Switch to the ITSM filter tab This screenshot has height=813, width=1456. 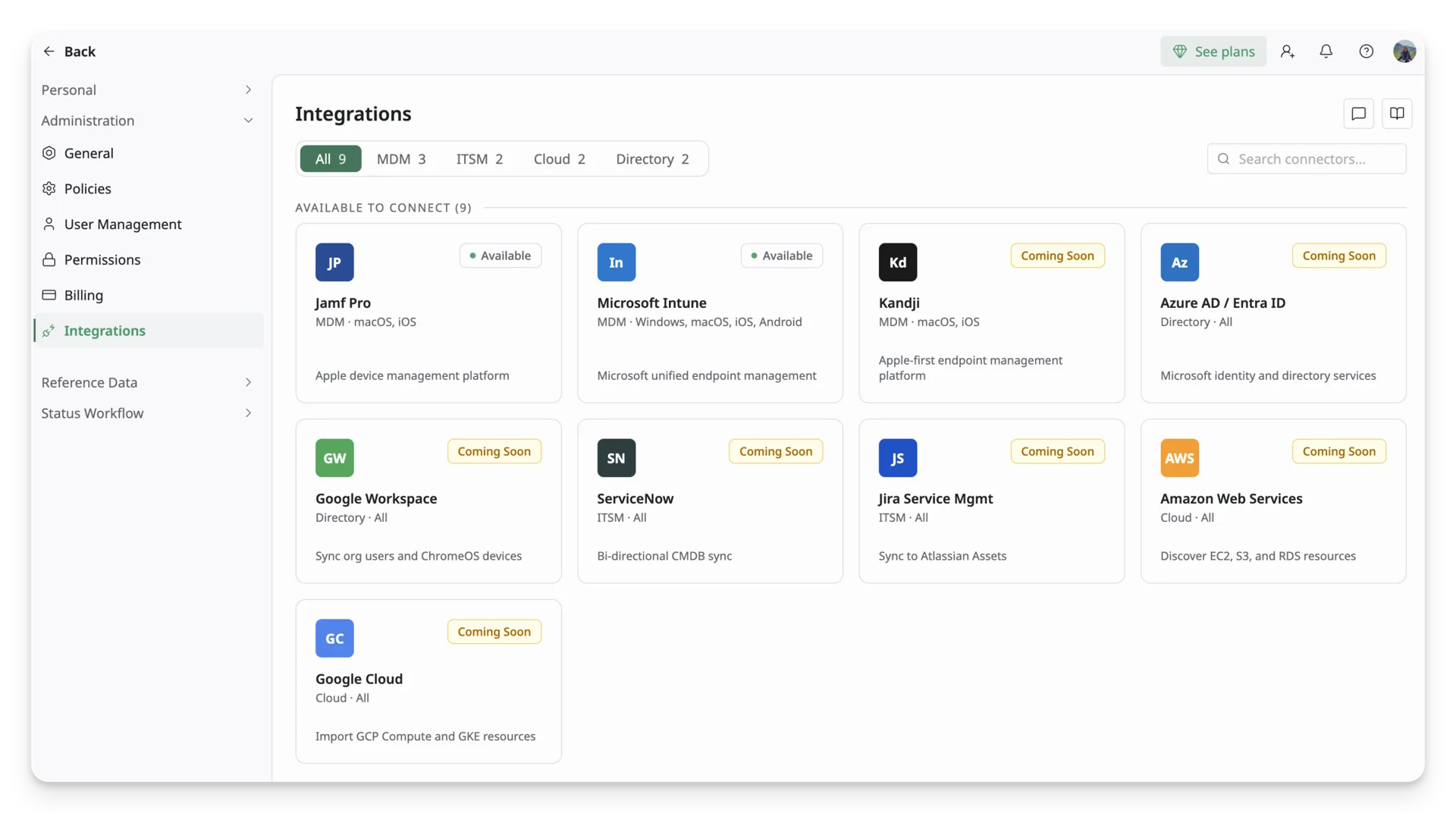pos(479,159)
